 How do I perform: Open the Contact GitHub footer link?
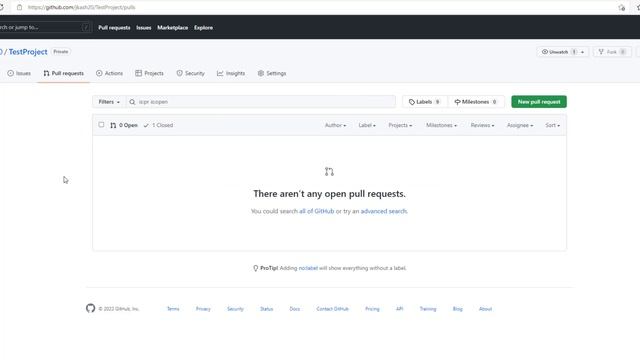(332, 309)
